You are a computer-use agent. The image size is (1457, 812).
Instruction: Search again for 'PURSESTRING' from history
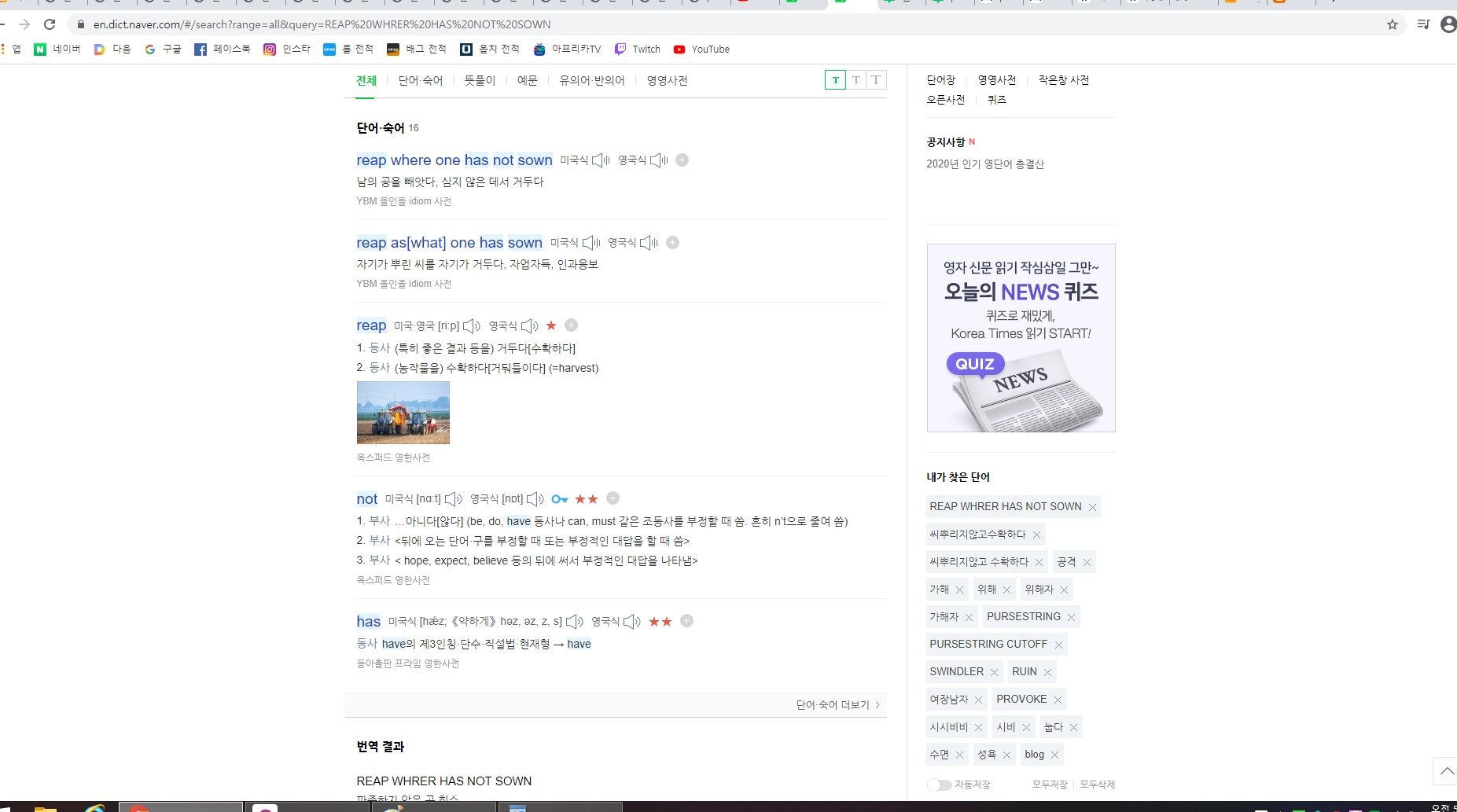click(1024, 617)
